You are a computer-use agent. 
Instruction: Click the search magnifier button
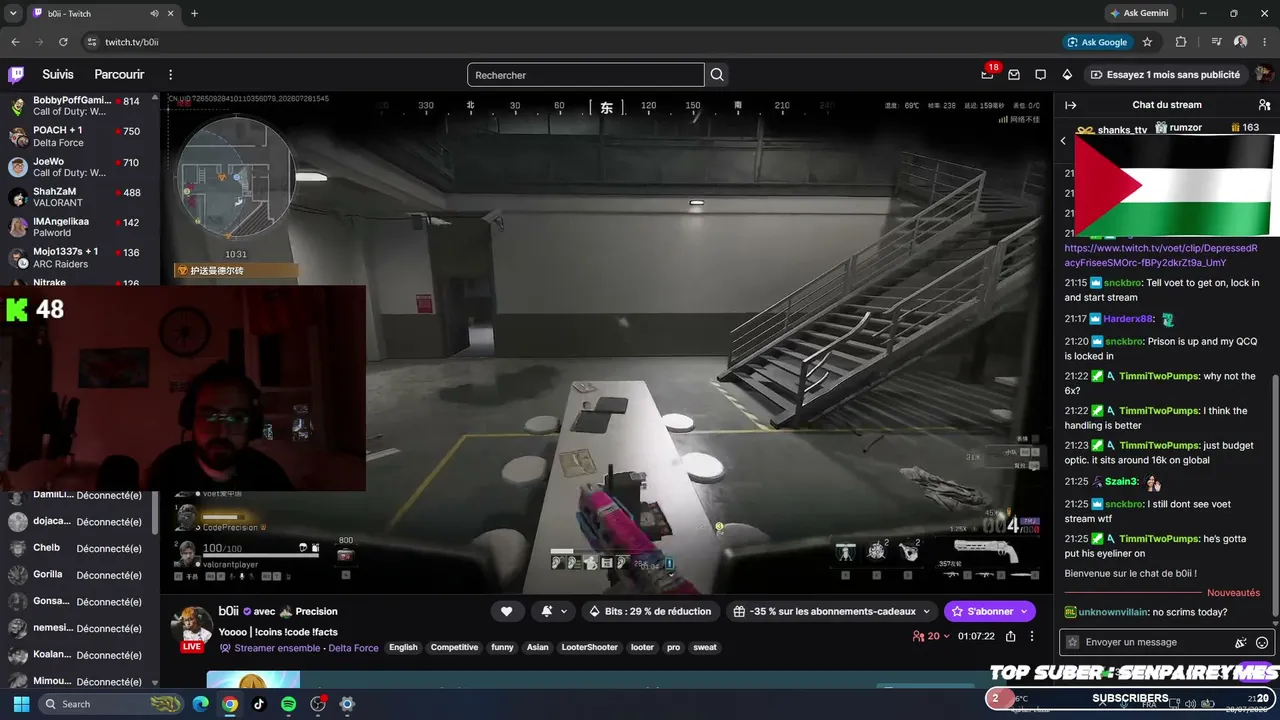click(x=717, y=75)
